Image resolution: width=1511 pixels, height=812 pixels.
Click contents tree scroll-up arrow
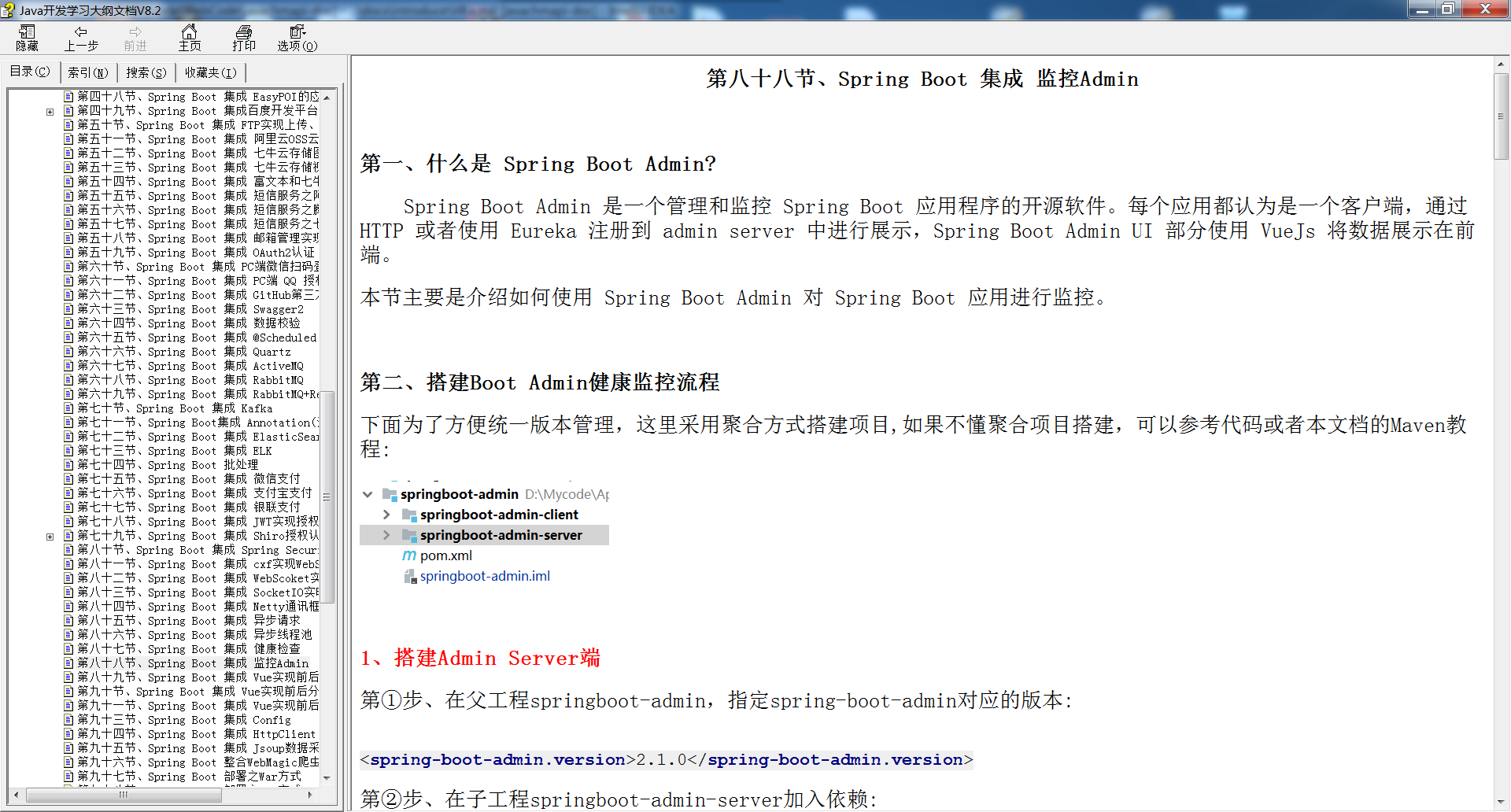tap(327, 98)
